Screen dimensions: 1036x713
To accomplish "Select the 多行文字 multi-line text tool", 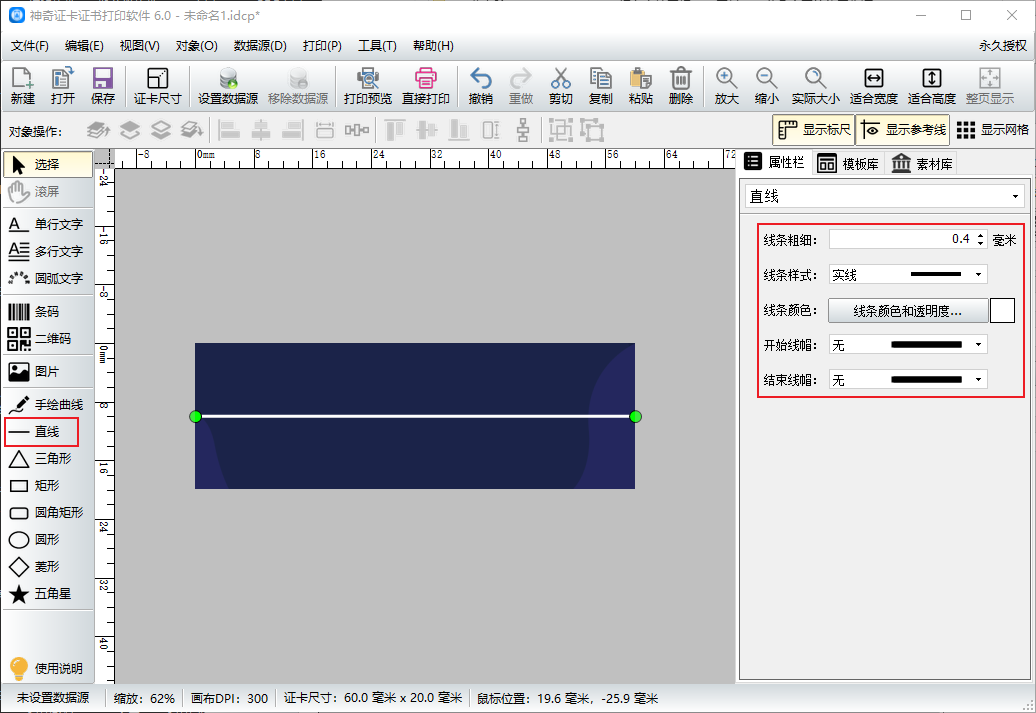I will [48, 252].
